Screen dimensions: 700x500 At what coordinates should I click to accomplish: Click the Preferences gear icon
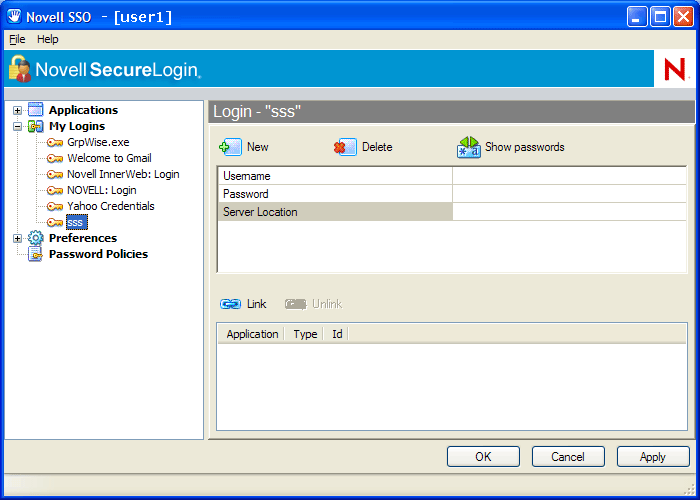tap(36, 238)
